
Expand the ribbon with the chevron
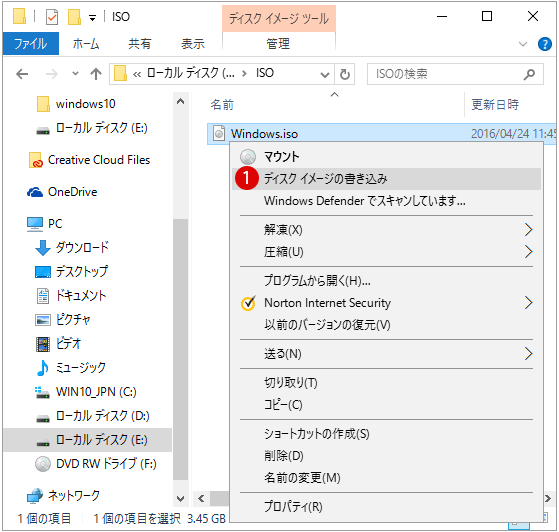[523, 44]
